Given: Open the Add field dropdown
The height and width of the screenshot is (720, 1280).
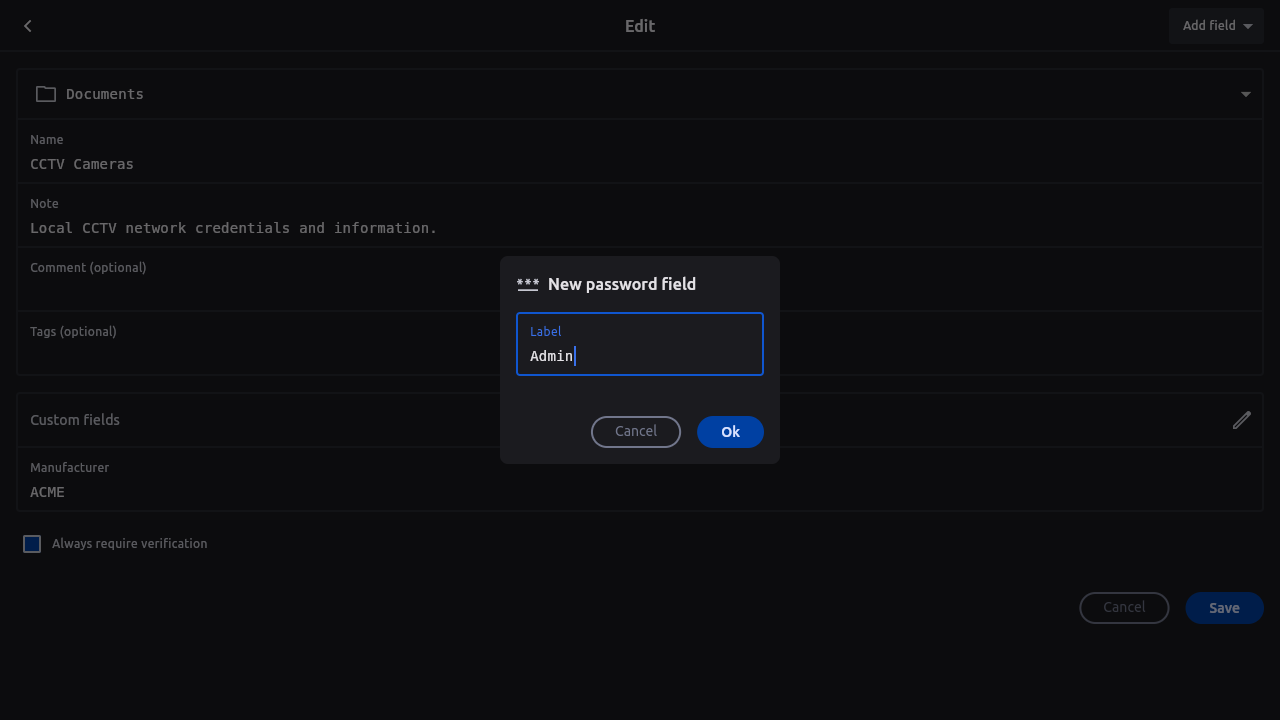Looking at the screenshot, I should (1217, 26).
